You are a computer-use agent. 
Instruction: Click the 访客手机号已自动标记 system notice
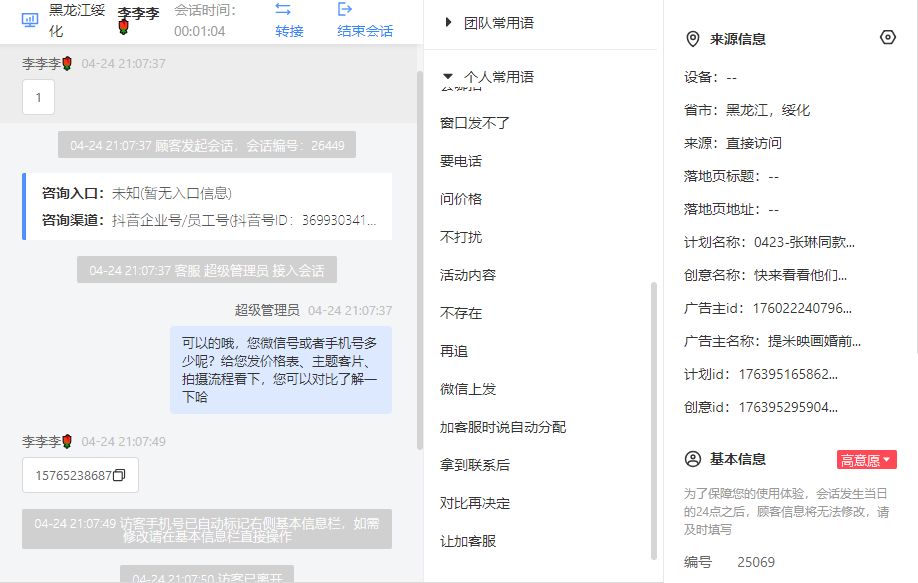(207, 529)
